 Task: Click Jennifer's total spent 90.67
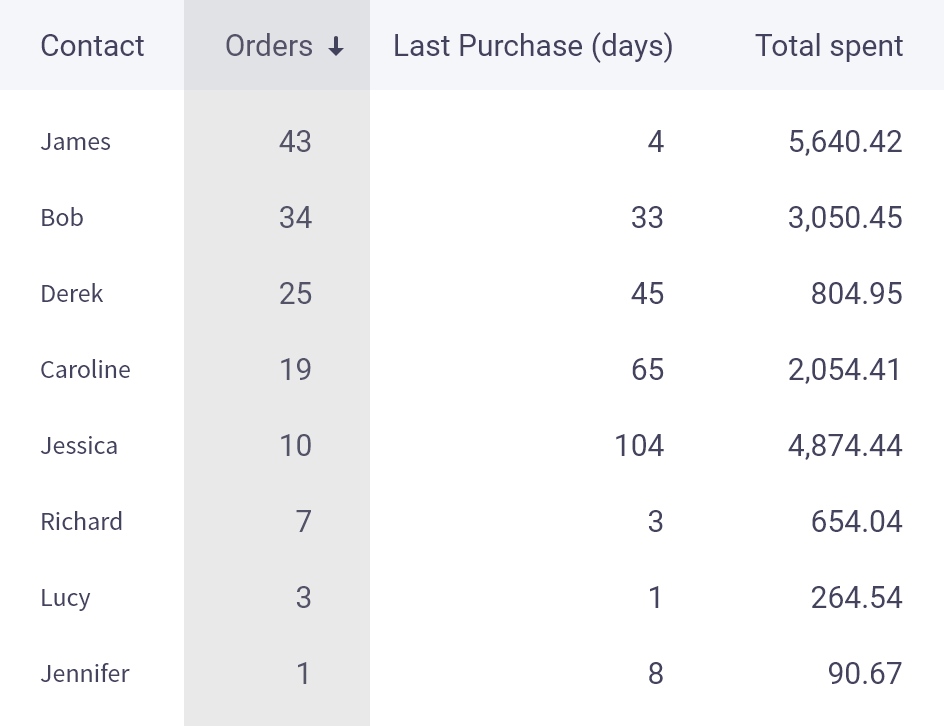coord(865,674)
